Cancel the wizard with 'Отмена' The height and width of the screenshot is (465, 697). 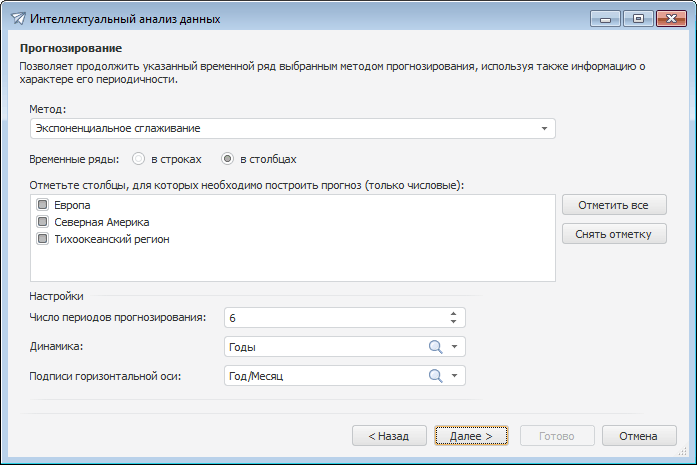tap(638, 436)
